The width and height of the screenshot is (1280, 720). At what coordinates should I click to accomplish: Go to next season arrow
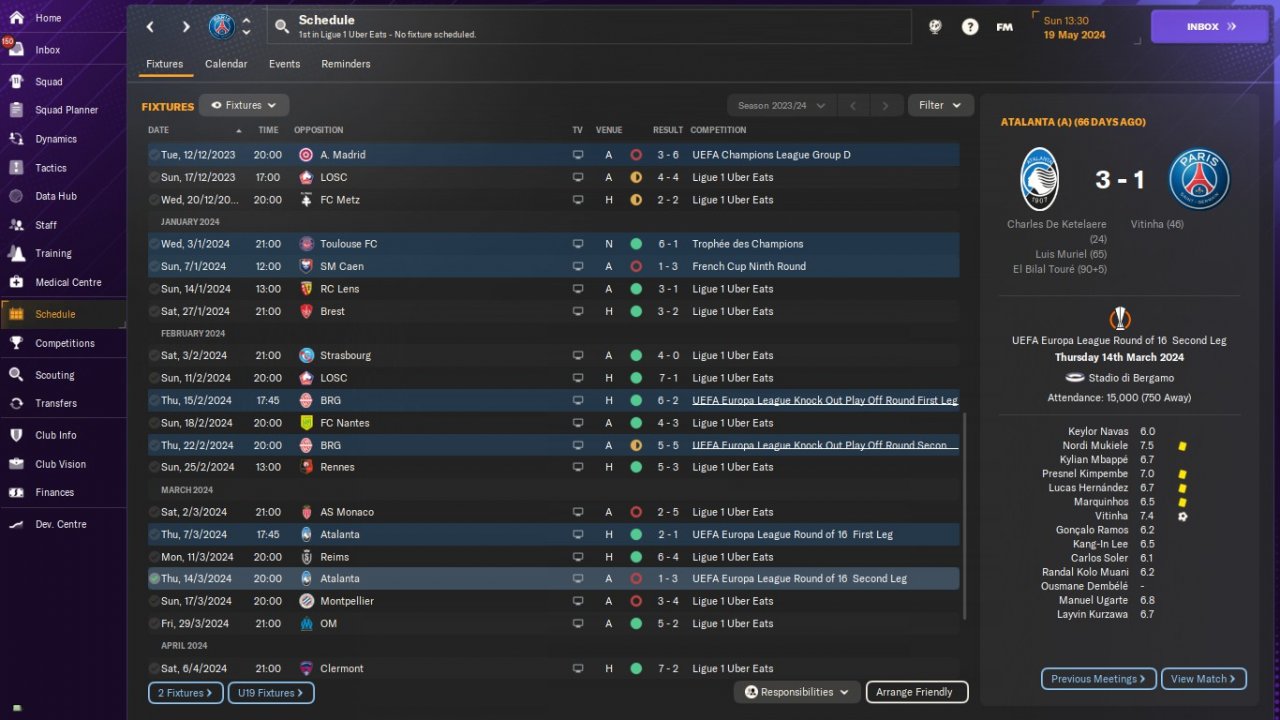(885, 105)
